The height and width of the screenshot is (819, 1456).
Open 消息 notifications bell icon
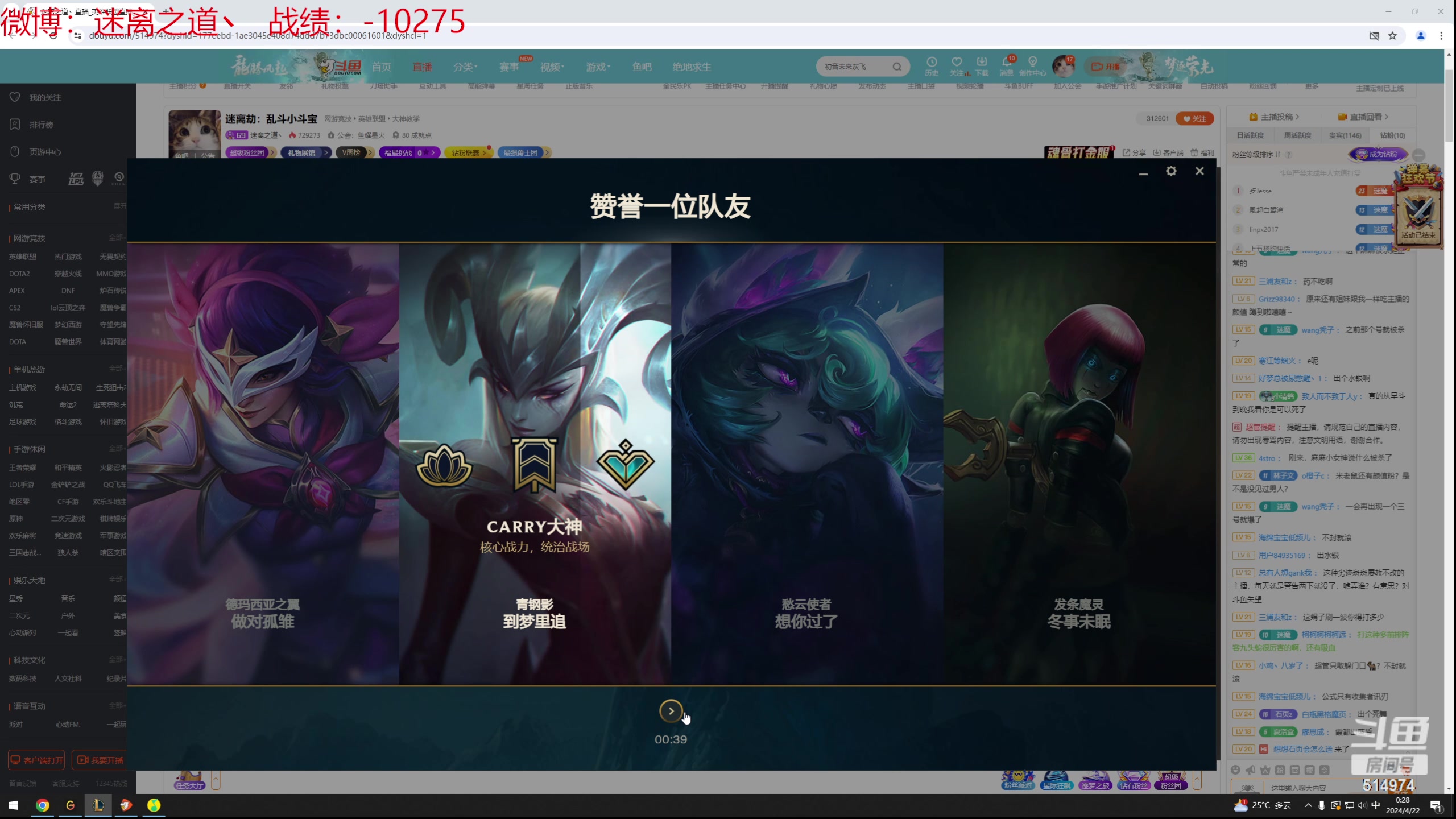pyautogui.click(x=1007, y=65)
